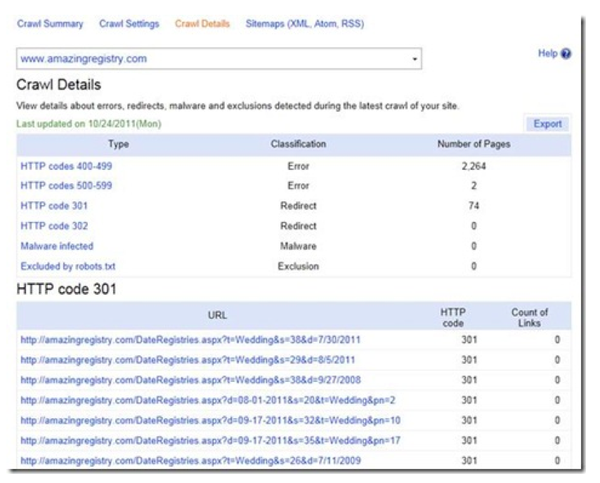View HTTP code 302 redirects
Image resolution: width=600 pixels, height=483 pixels.
coord(54,226)
